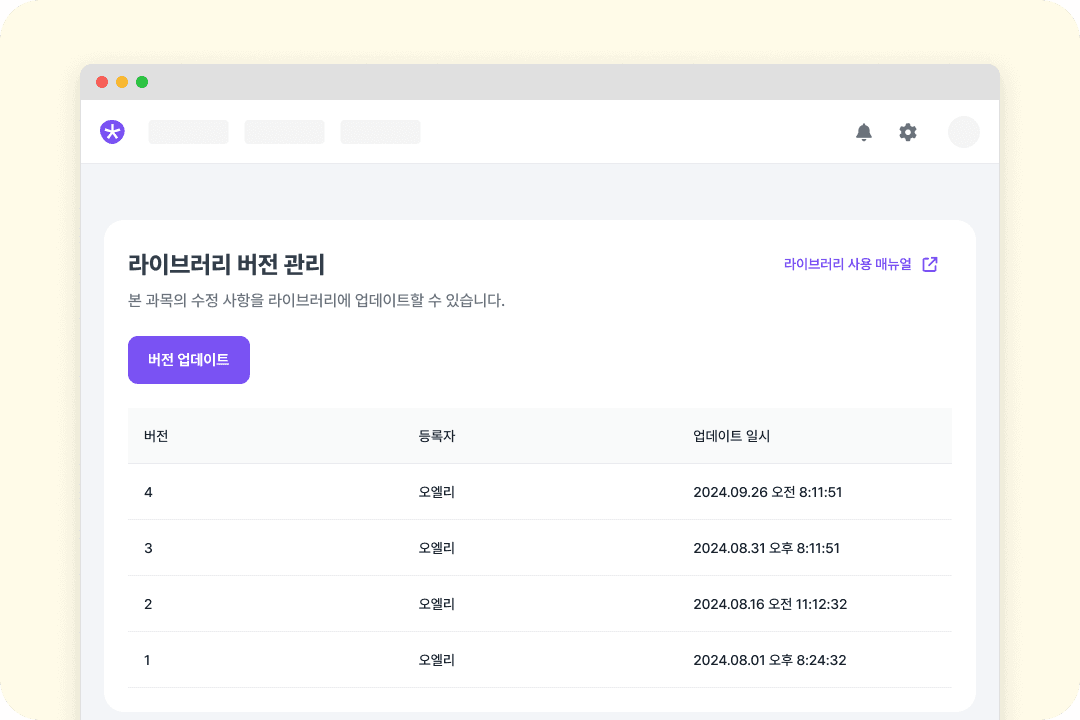Screen dimensions: 1080x720
Task: Click the user avatar circle
Action: click(964, 132)
